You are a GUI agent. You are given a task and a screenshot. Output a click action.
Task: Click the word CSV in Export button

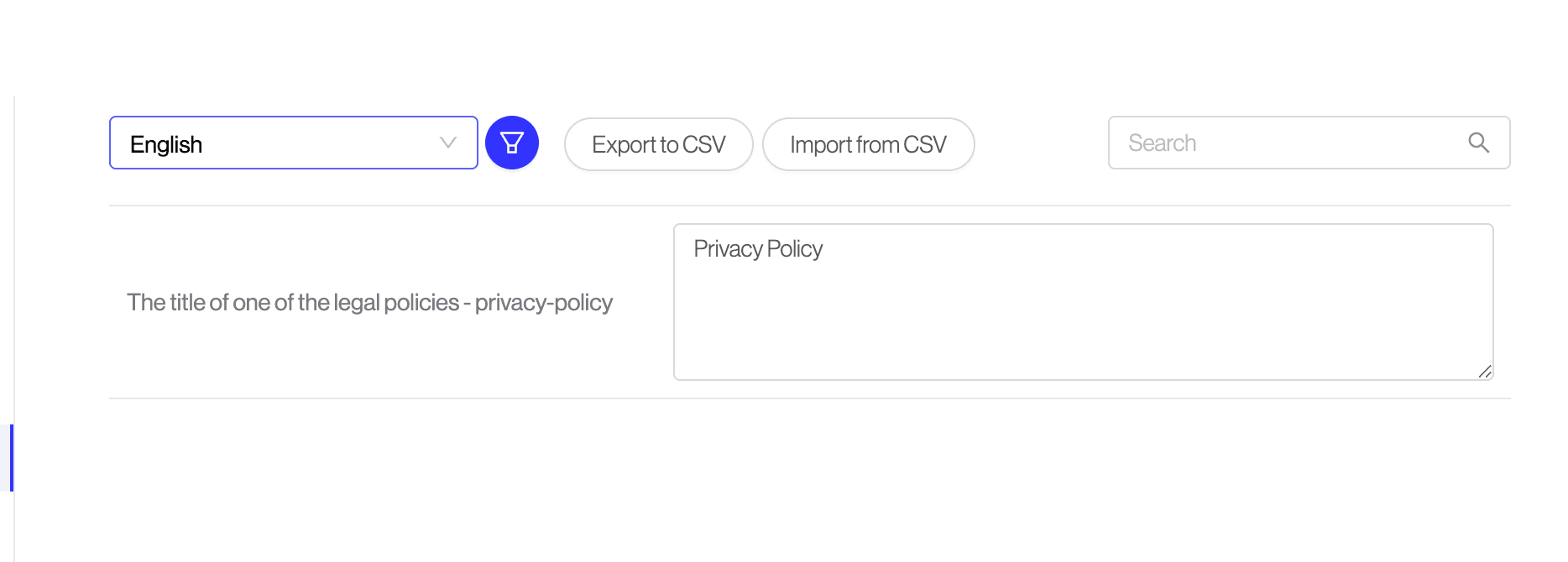tap(704, 144)
